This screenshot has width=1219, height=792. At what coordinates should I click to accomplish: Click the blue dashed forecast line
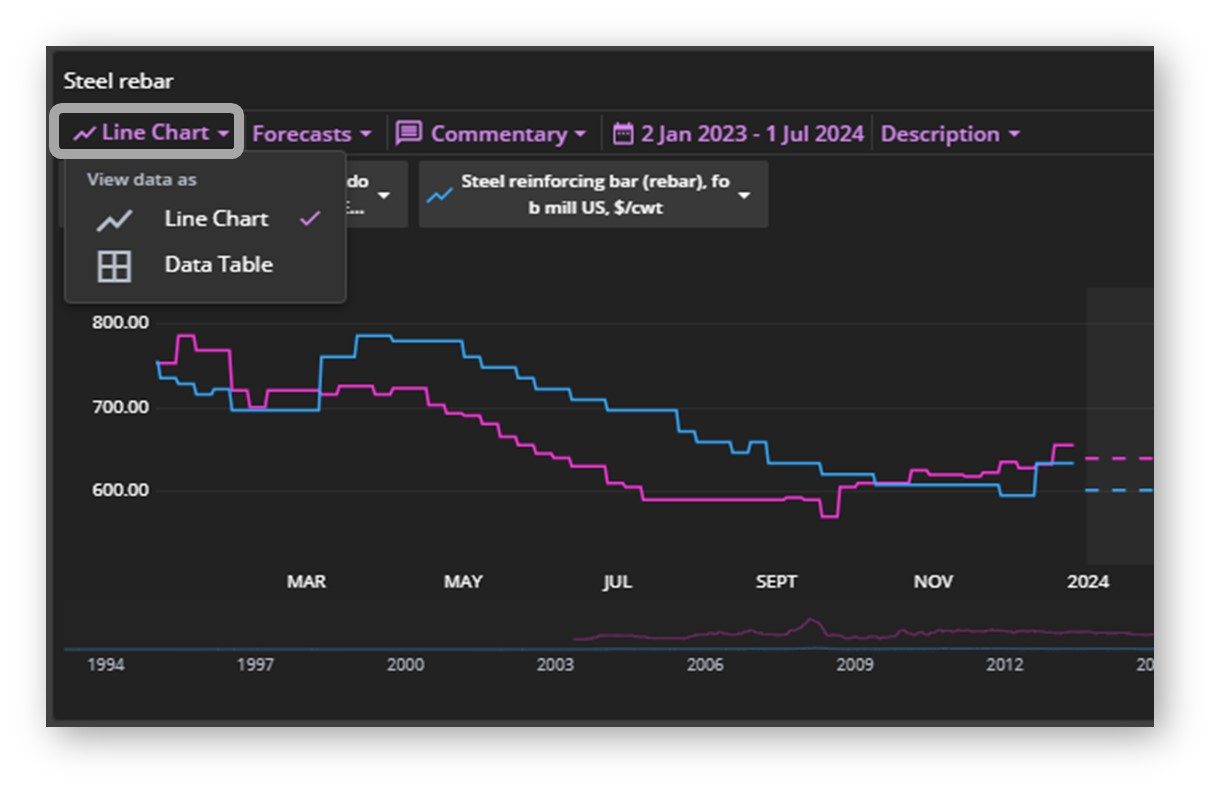[1118, 490]
